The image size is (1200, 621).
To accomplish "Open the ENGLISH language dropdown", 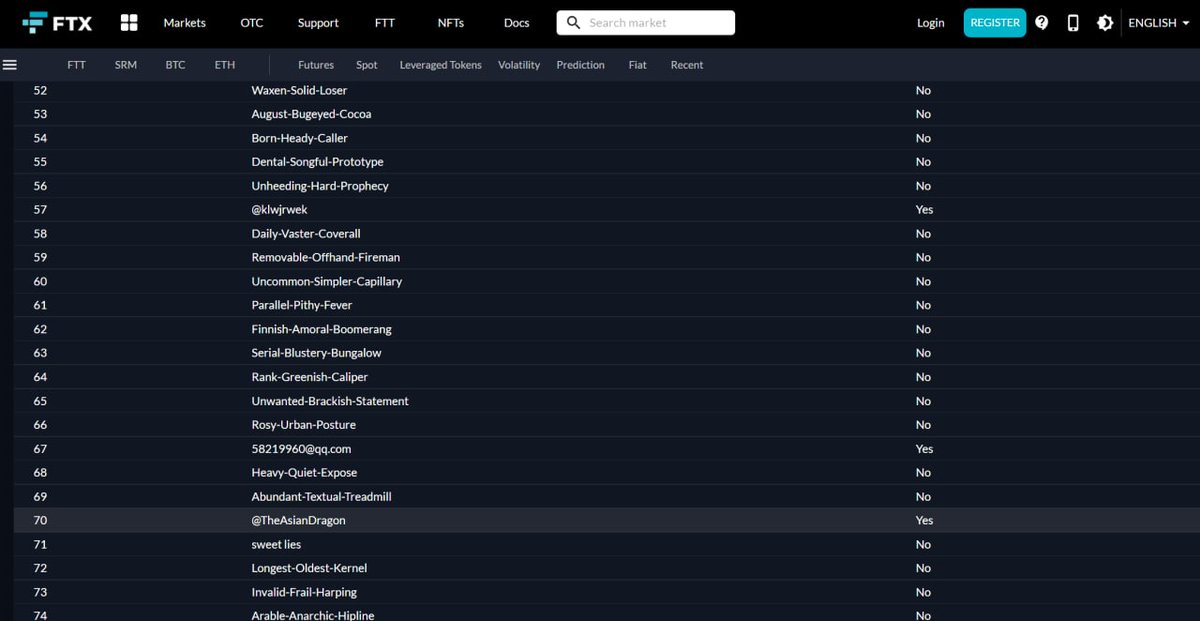I will coord(1159,22).
